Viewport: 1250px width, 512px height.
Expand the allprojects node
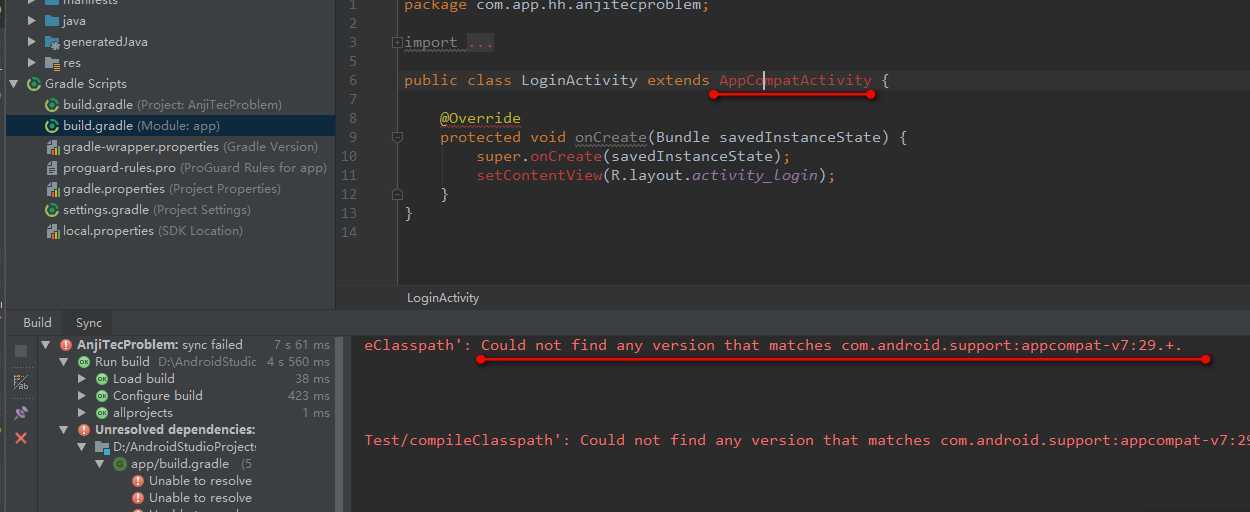tap(83, 413)
